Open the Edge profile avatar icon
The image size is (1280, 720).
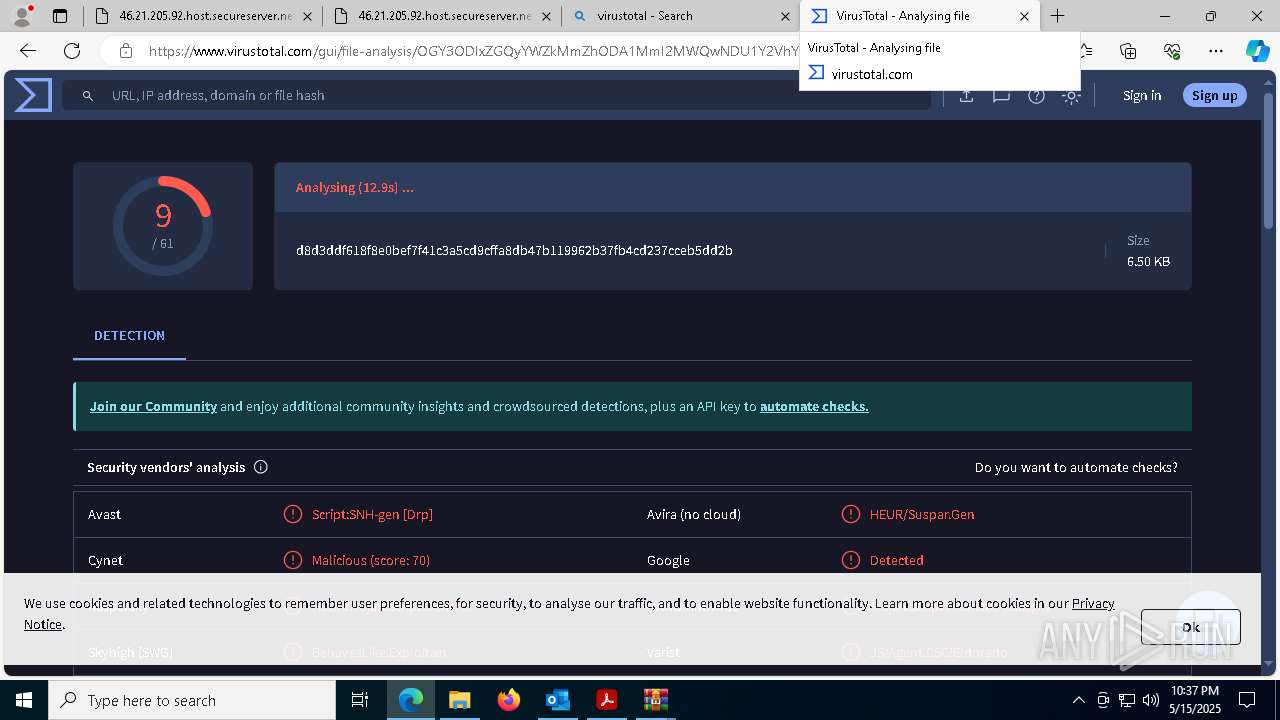point(22,16)
